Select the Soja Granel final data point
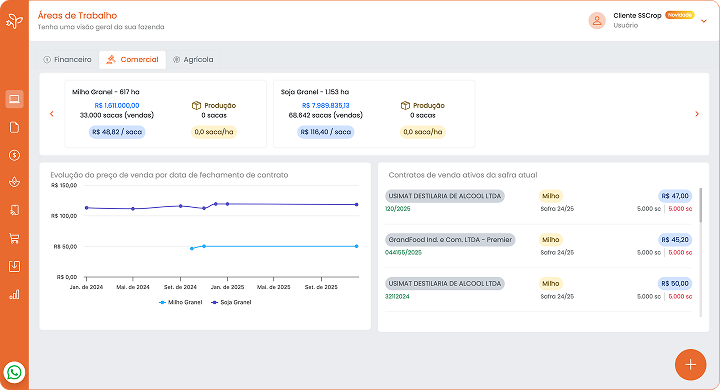The height and width of the screenshot is (390, 720). (x=357, y=205)
